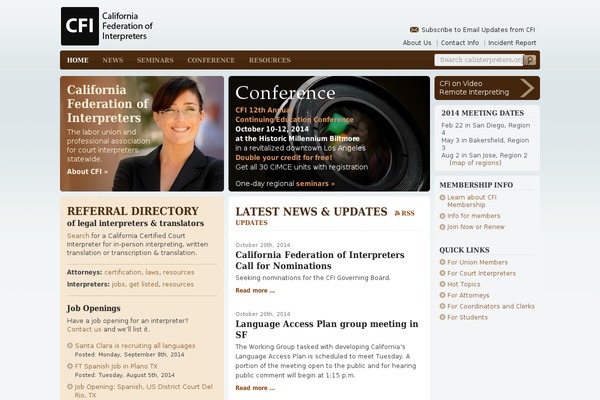Open For Coordinators and Clerks link
600x400 pixels.
click(x=491, y=306)
